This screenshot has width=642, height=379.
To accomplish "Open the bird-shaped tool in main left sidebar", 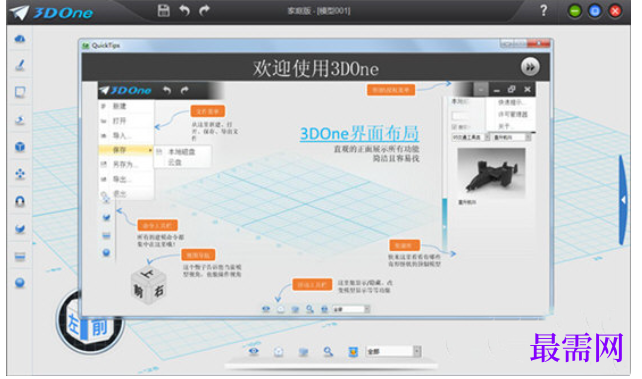I will coord(20,228).
